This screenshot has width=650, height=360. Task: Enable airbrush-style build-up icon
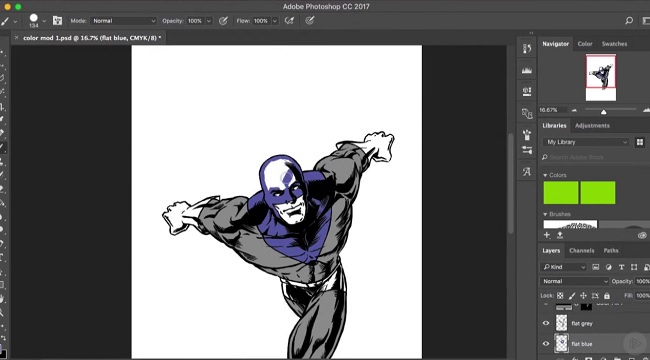point(289,21)
